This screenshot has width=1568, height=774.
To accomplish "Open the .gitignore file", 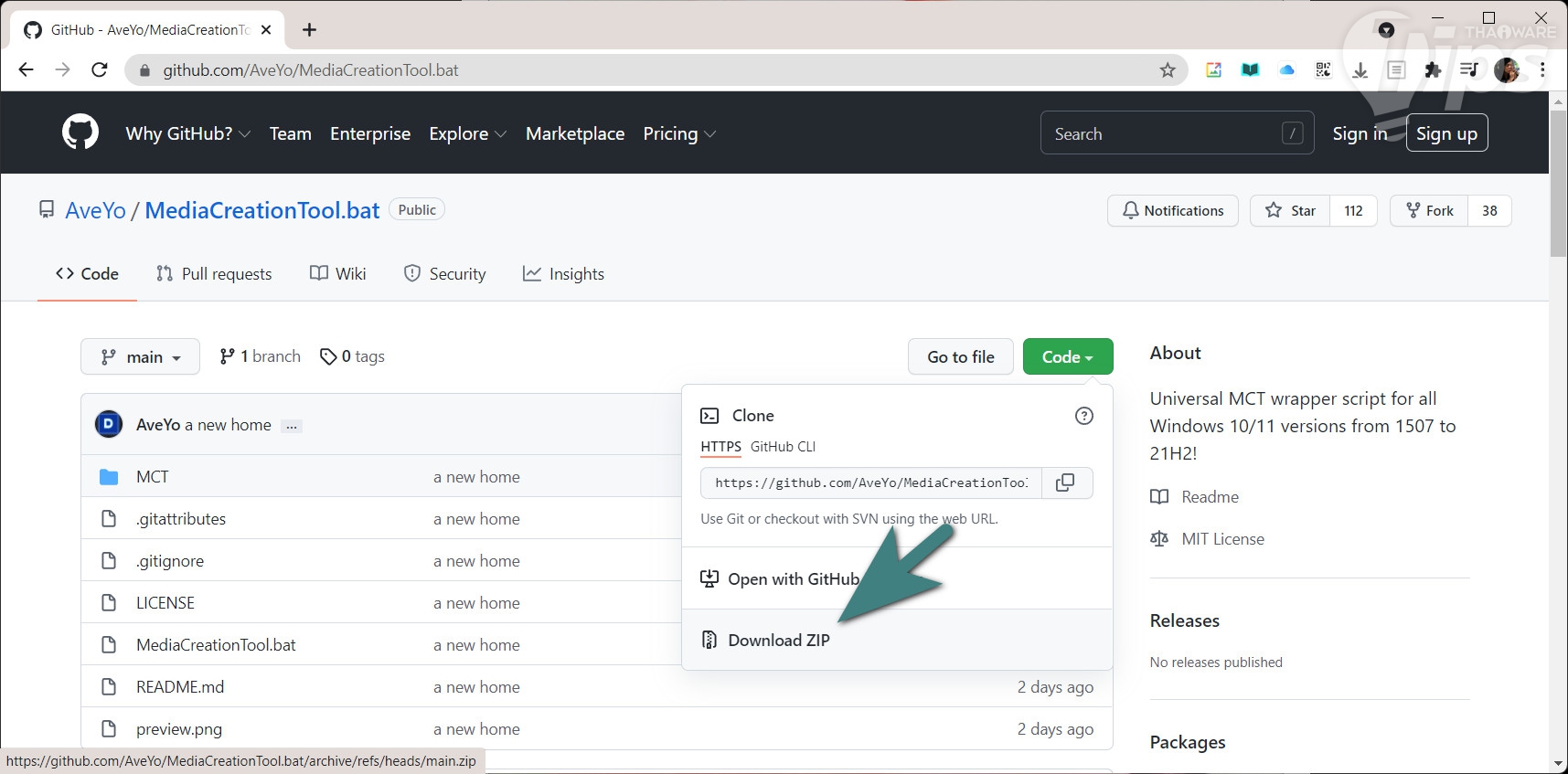I will point(170,561).
